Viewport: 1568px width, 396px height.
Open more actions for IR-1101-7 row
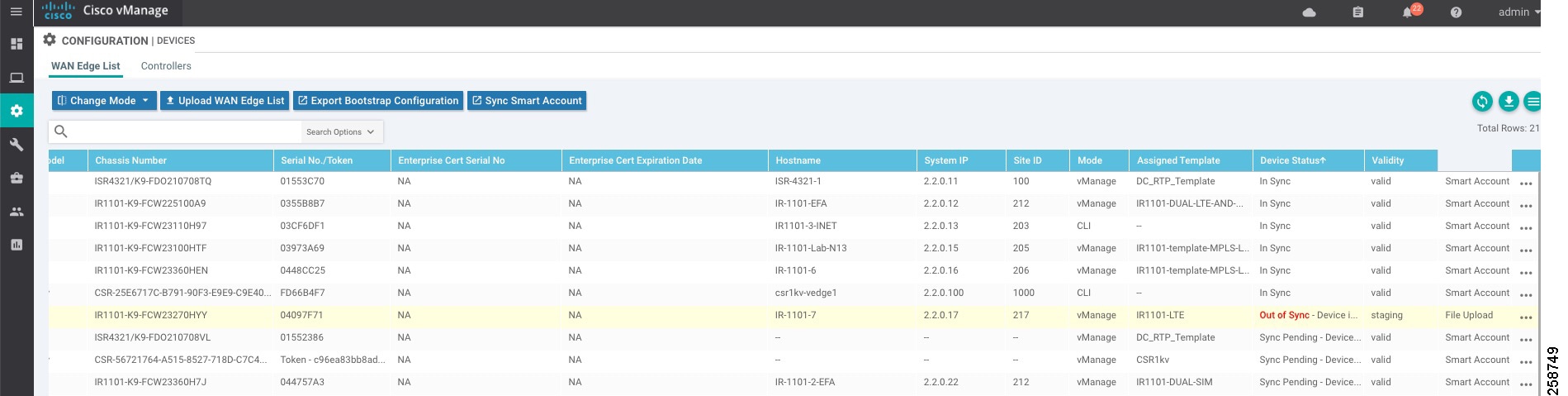[x=1526, y=317]
